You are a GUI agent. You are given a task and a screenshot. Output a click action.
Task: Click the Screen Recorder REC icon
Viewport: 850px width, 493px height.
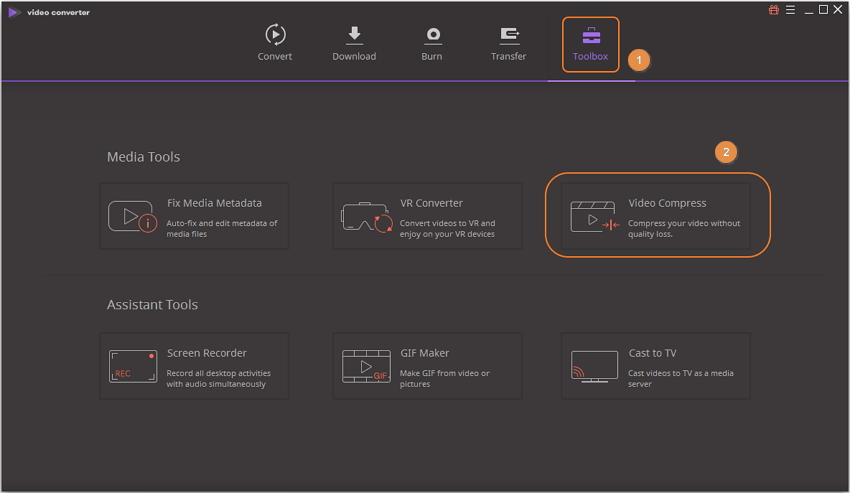133,366
